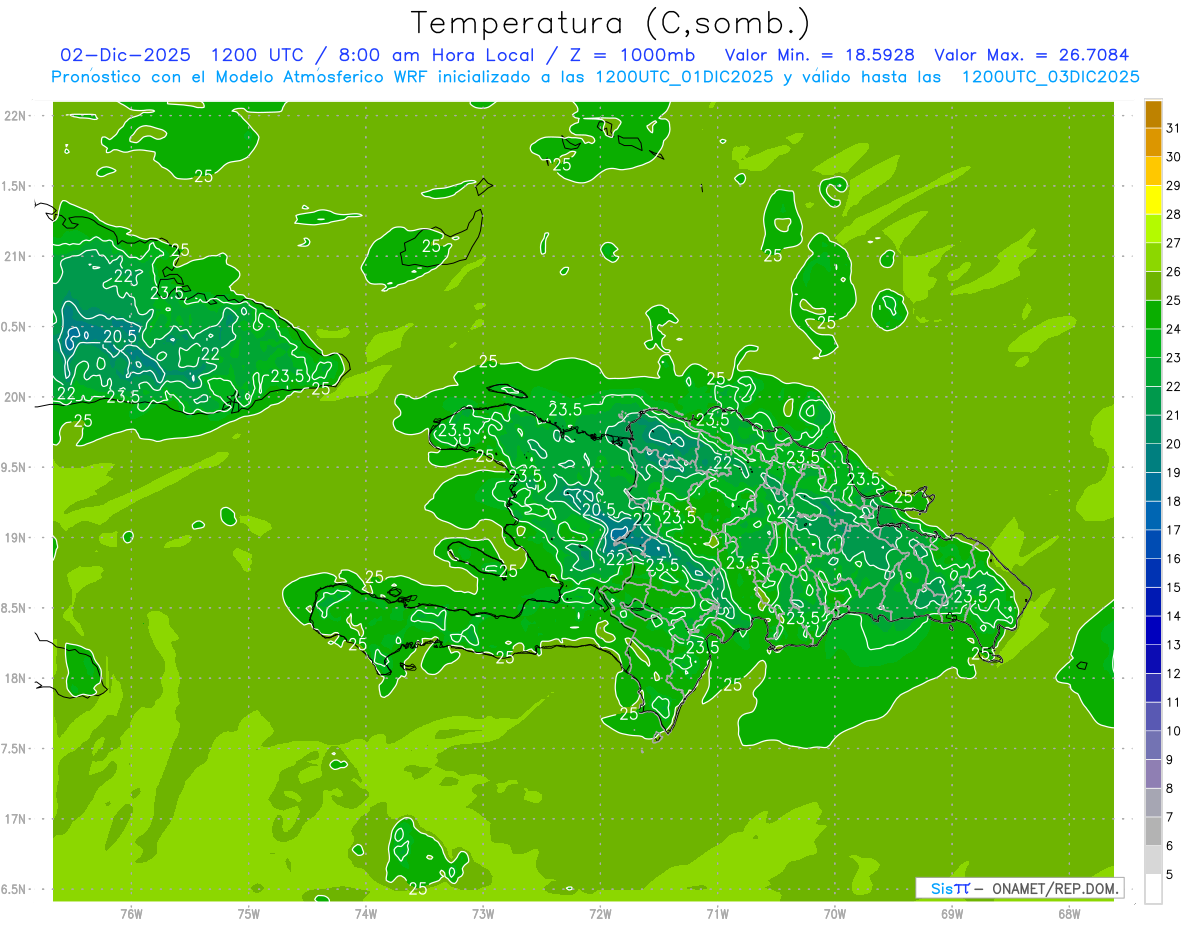Click the '22N' latitude axis label
This screenshot has width=1200, height=927.
(15, 116)
